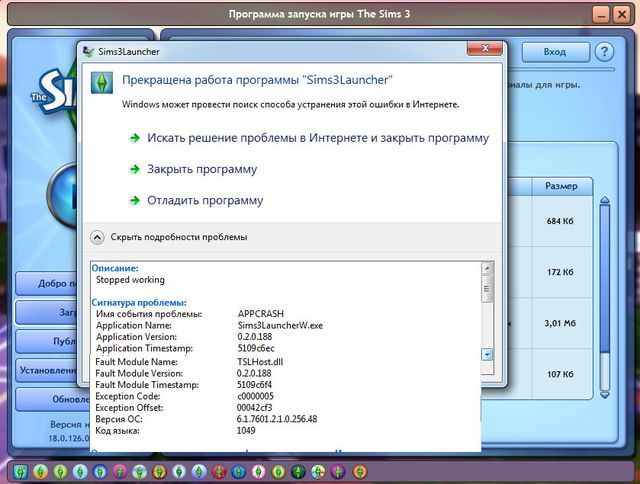The width and height of the screenshot is (640, 484).
Task: Close the Sims3Launcher crash dialog
Action: pos(485,48)
